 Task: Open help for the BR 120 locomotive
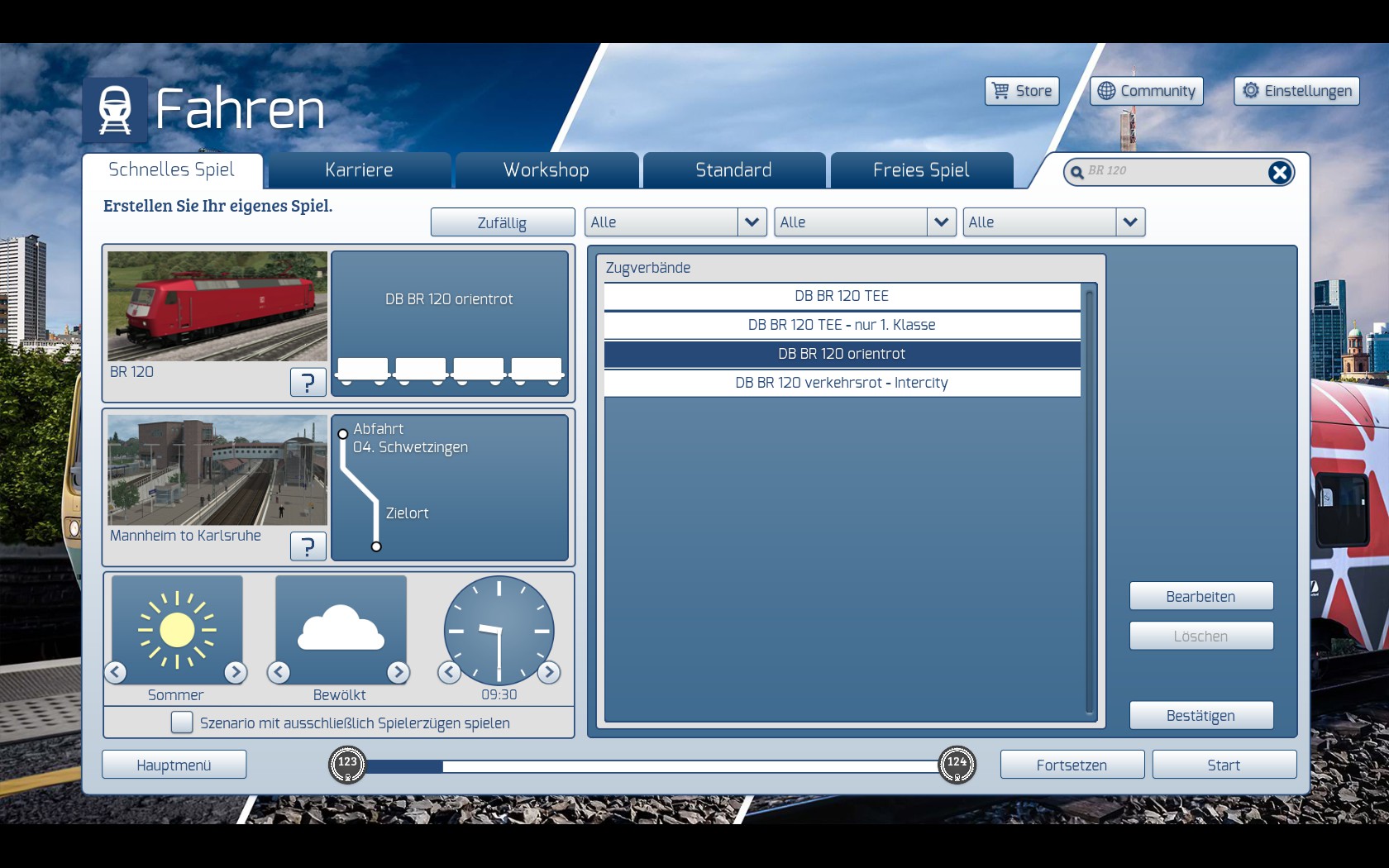308,382
